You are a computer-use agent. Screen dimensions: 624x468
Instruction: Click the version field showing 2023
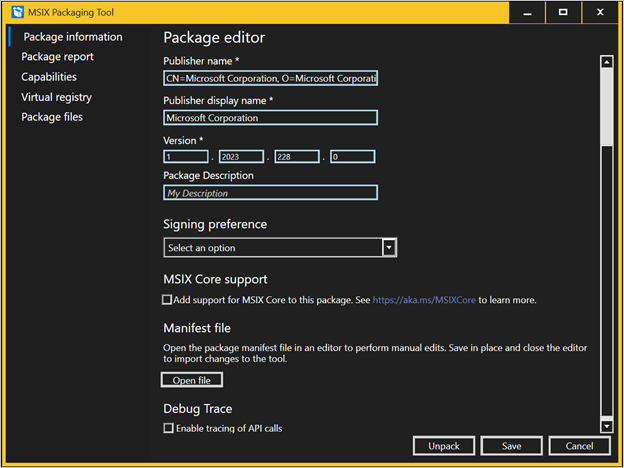click(x=241, y=157)
